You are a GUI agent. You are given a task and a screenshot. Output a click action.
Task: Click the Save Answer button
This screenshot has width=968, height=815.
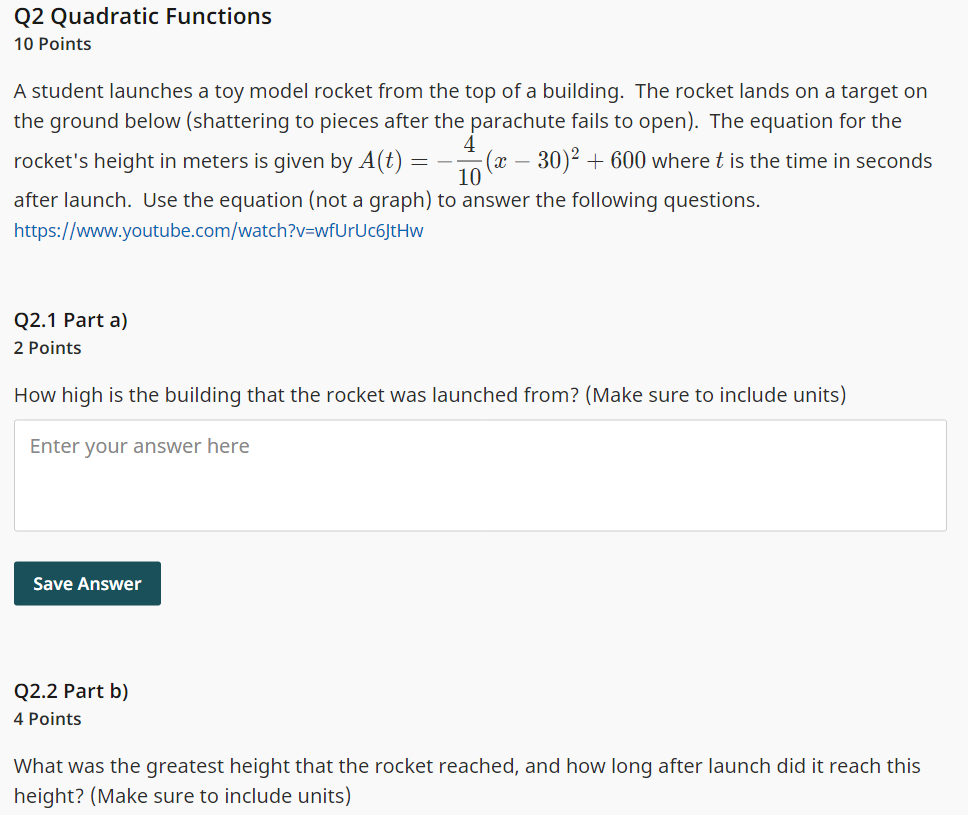(87, 583)
